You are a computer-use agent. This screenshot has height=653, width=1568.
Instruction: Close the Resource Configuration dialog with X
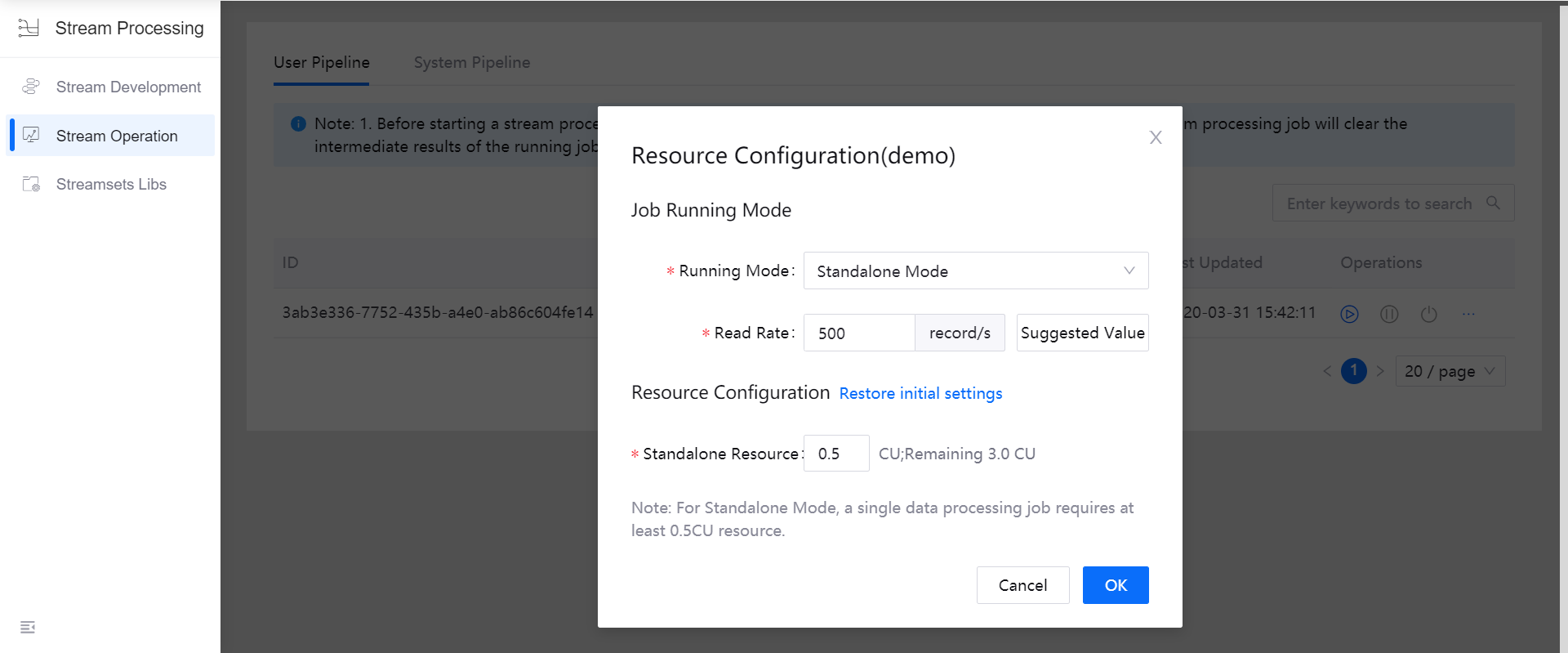tap(1156, 137)
